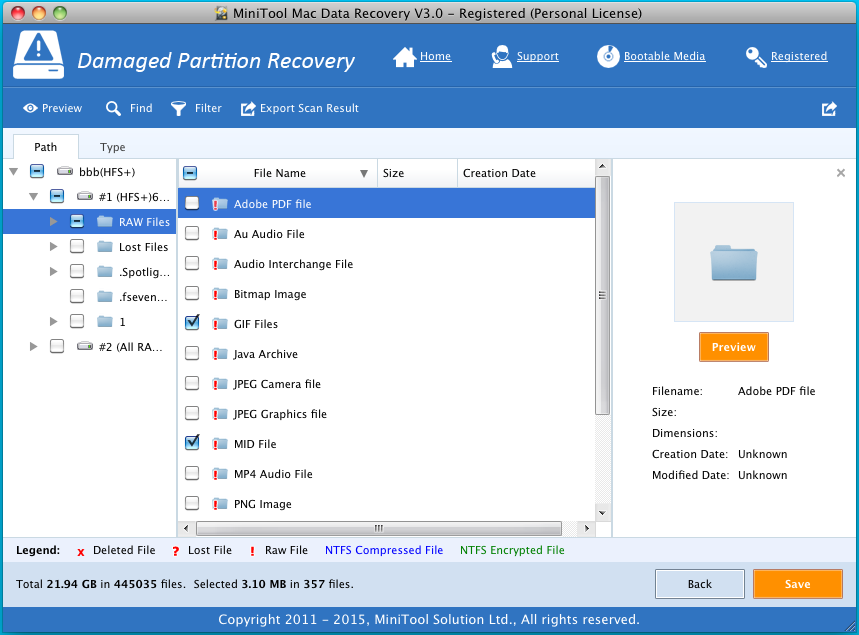Click the Find magnifier icon
Viewport: 859px width, 635px height.
(113, 108)
